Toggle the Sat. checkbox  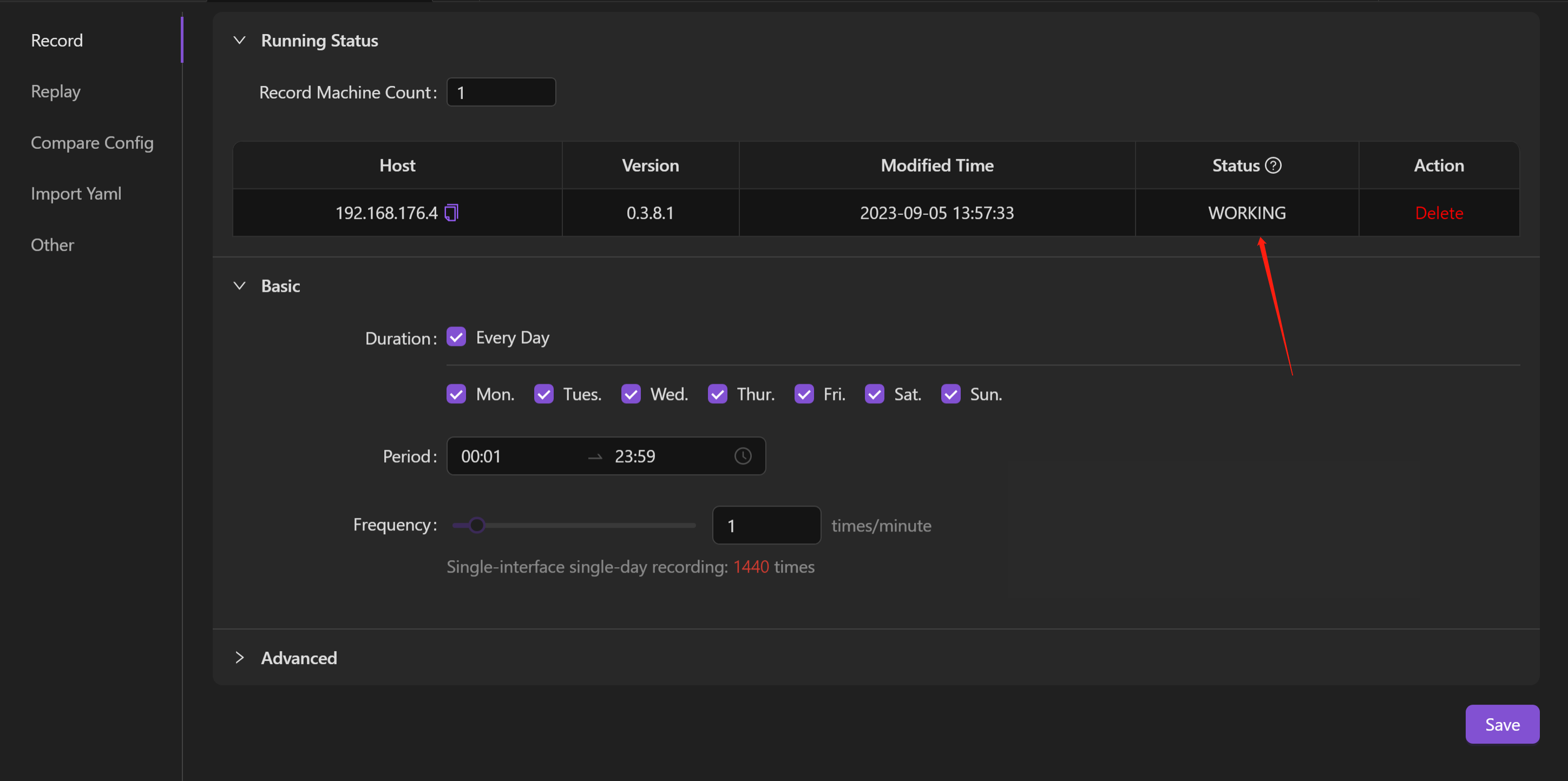[x=874, y=394]
